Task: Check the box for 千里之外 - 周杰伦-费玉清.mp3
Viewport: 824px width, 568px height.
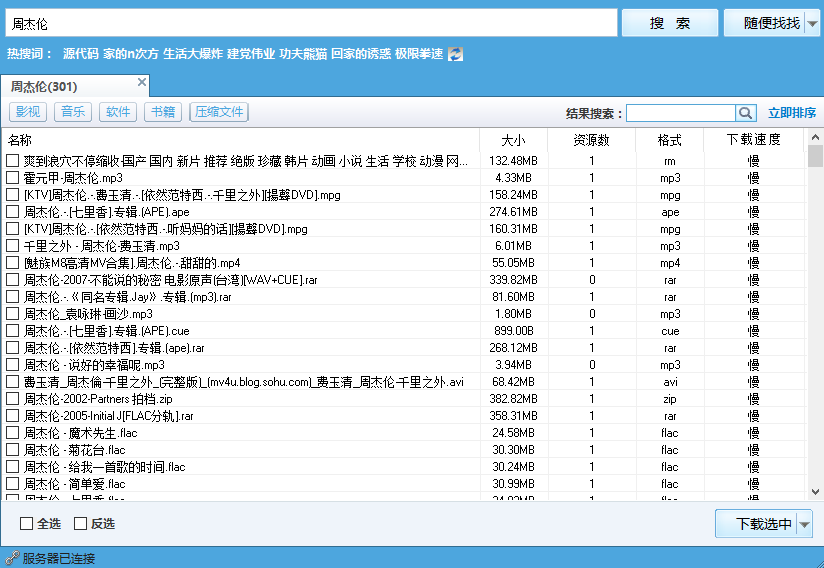Action: [13, 245]
